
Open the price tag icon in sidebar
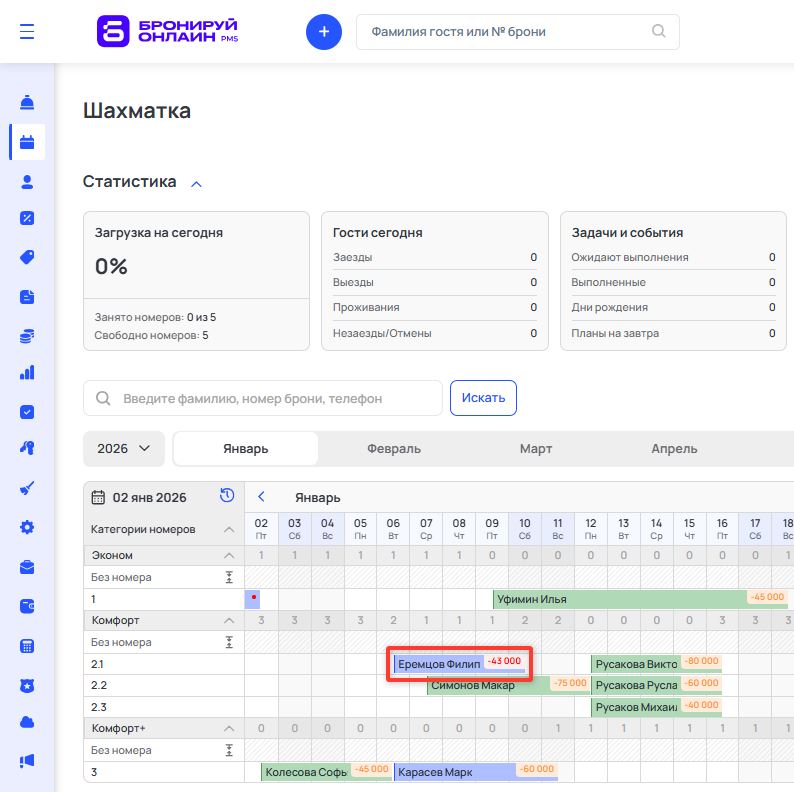[27, 257]
